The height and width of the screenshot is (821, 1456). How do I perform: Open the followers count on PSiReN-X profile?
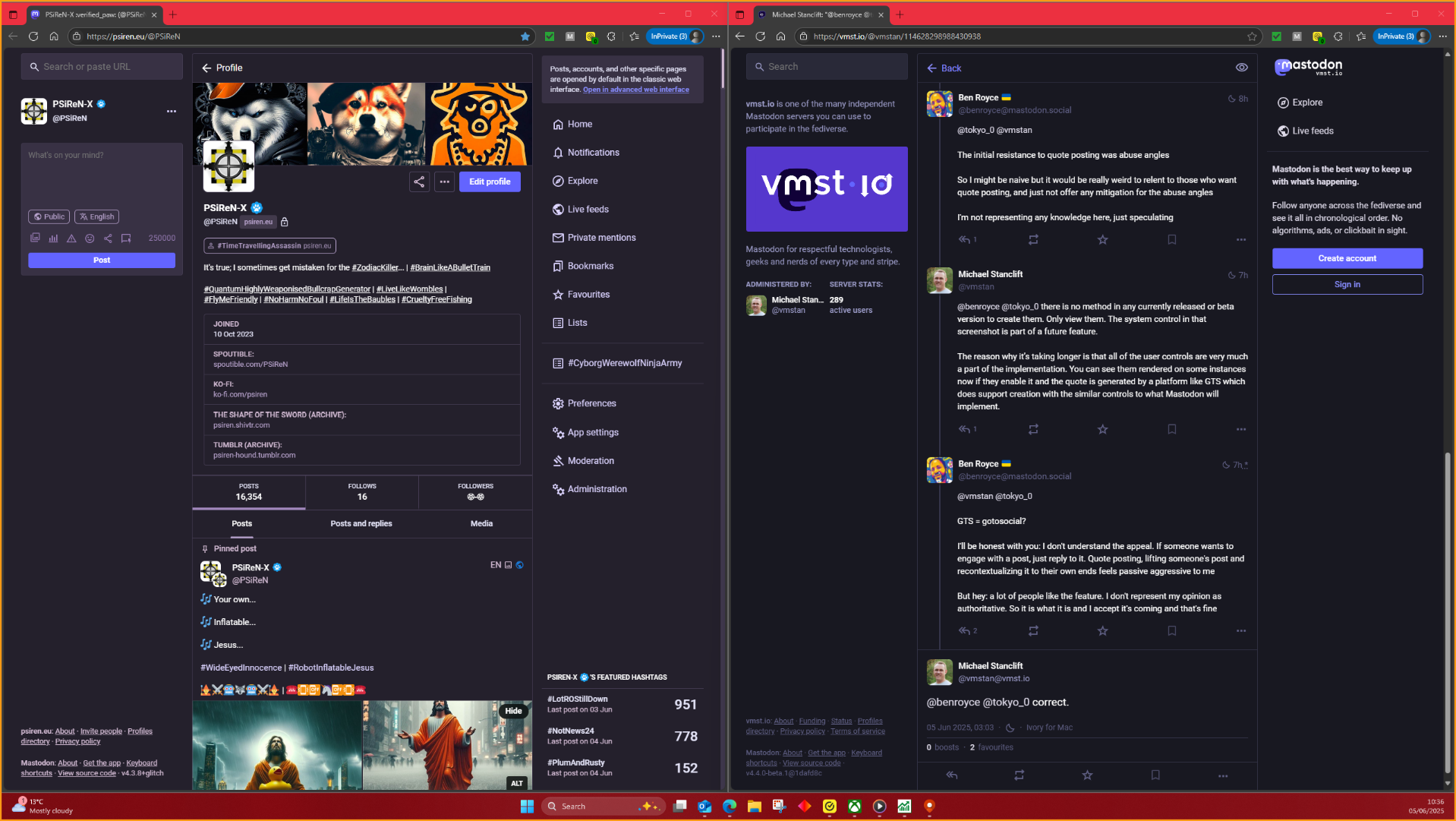475,492
